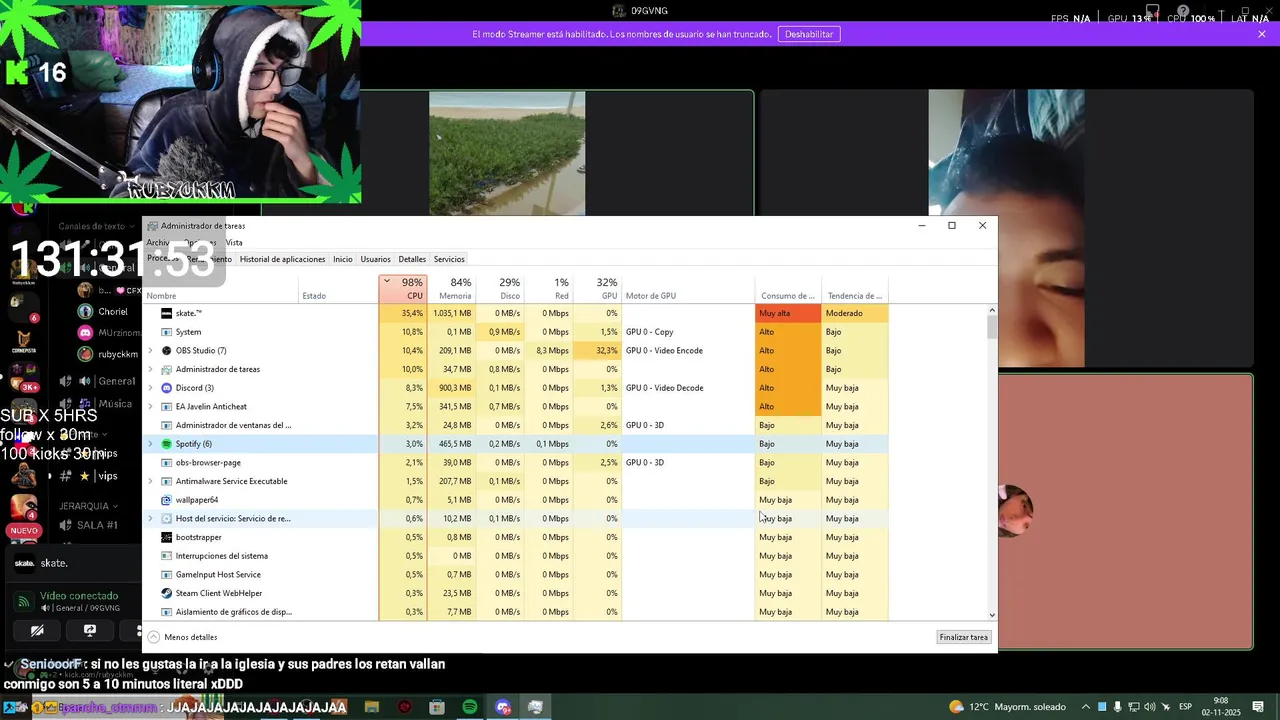The height and width of the screenshot is (720, 1280).
Task: Open the beach video thumbnail in Discord call
Action: (x=507, y=153)
